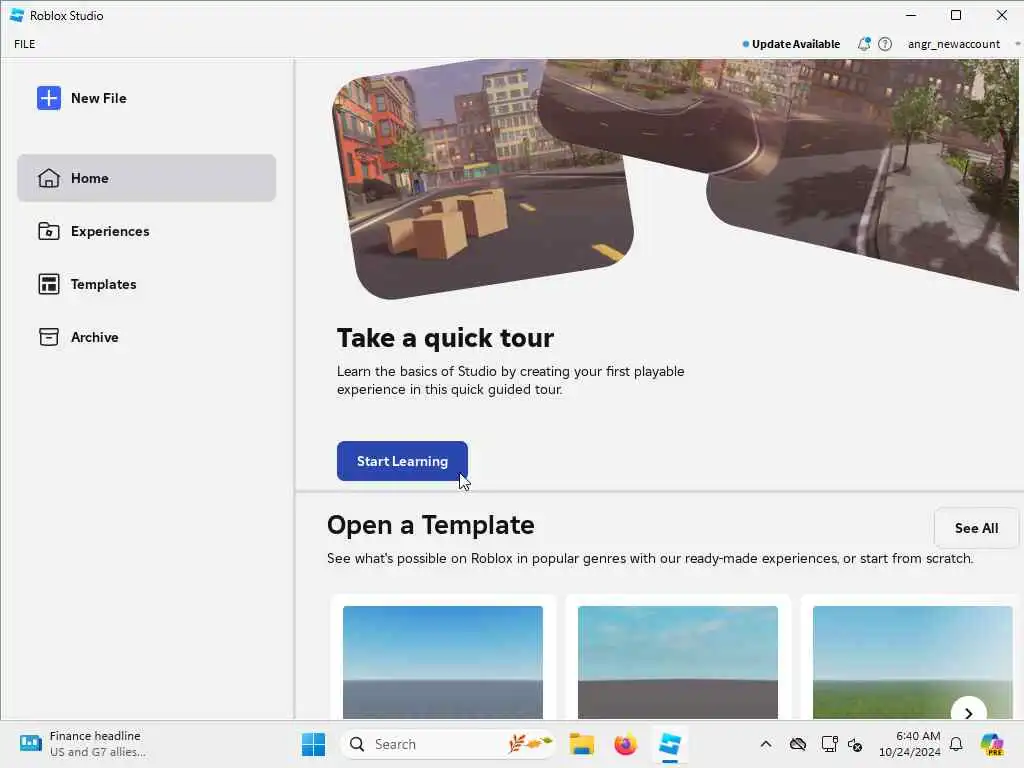Click the muted volume tray icon

(855, 744)
